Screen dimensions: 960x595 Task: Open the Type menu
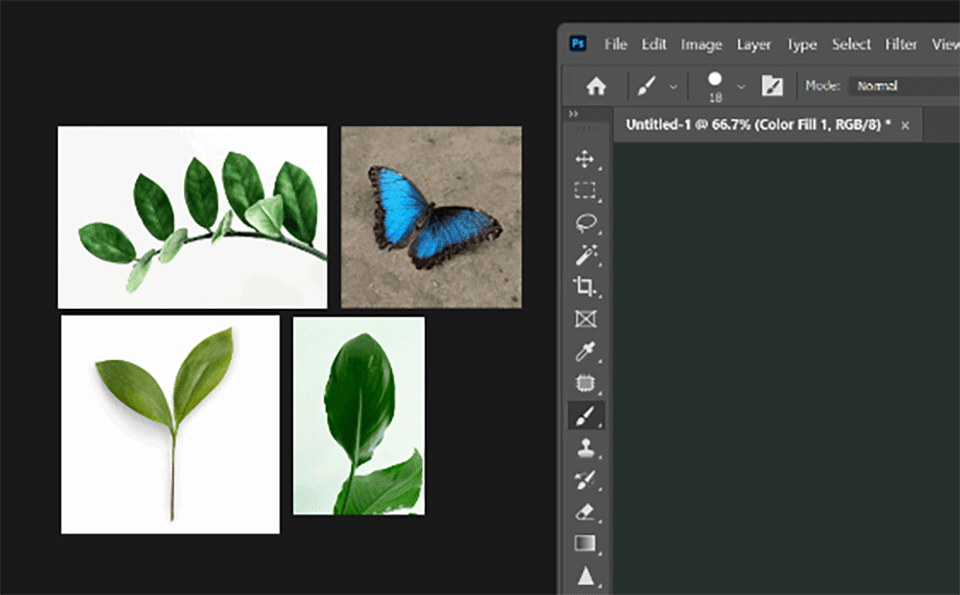pos(802,44)
